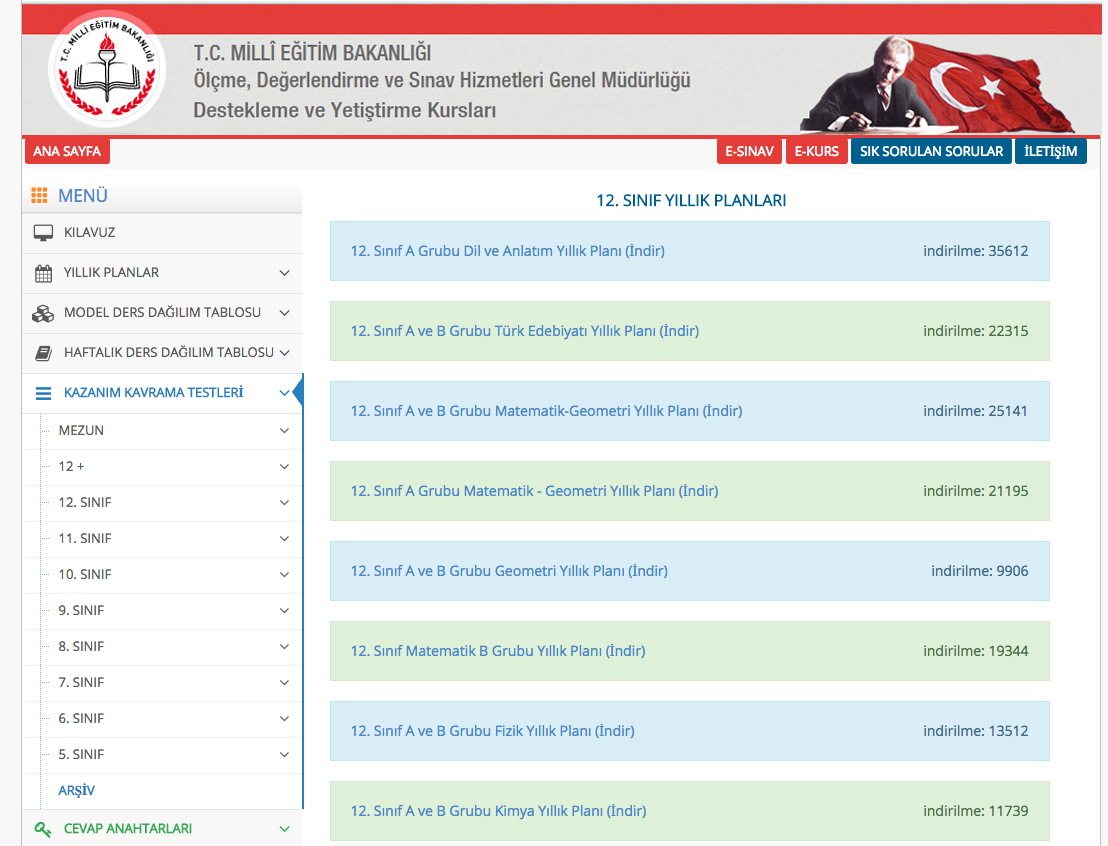This screenshot has width=1108, height=846.
Task: Expand the 8. SINIF tree item
Action: click(x=284, y=647)
